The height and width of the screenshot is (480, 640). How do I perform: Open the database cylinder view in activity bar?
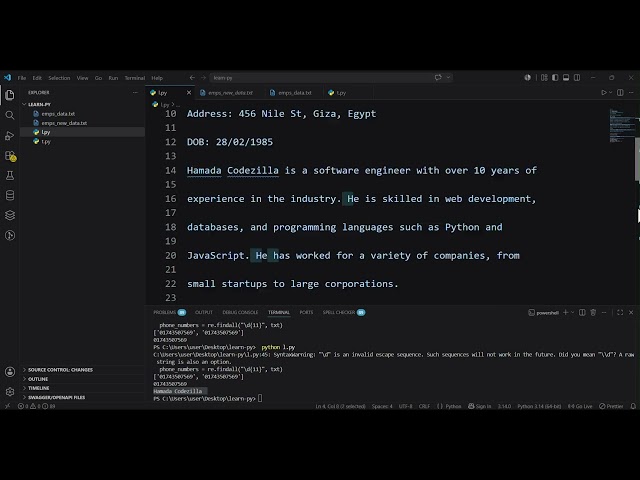tap(10, 196)
